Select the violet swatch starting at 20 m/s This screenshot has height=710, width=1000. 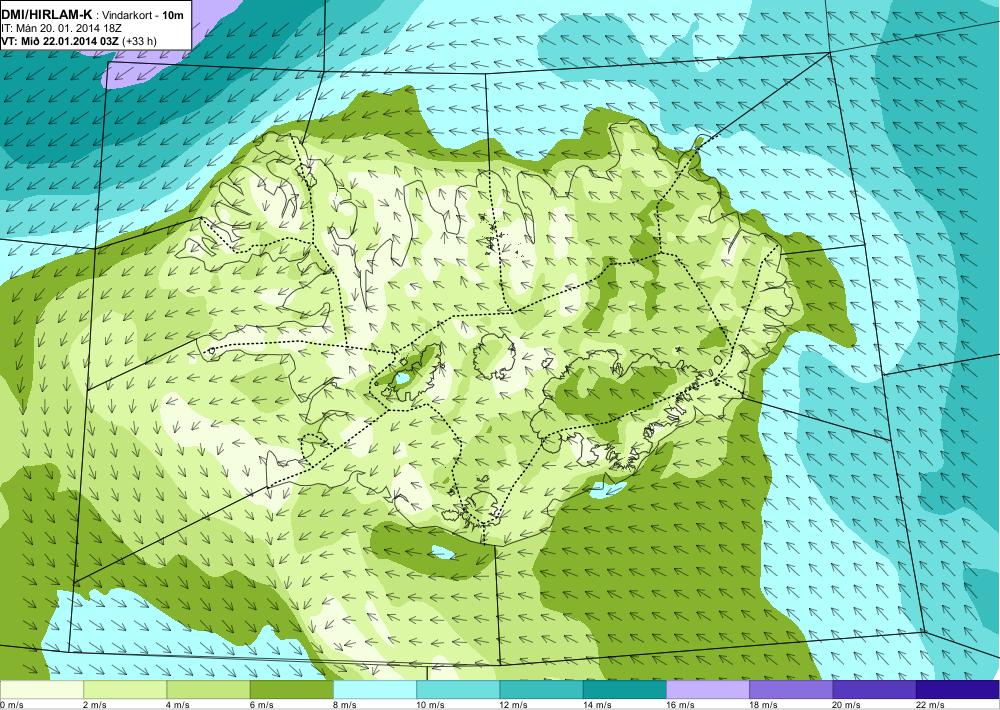tap(874, 690)
